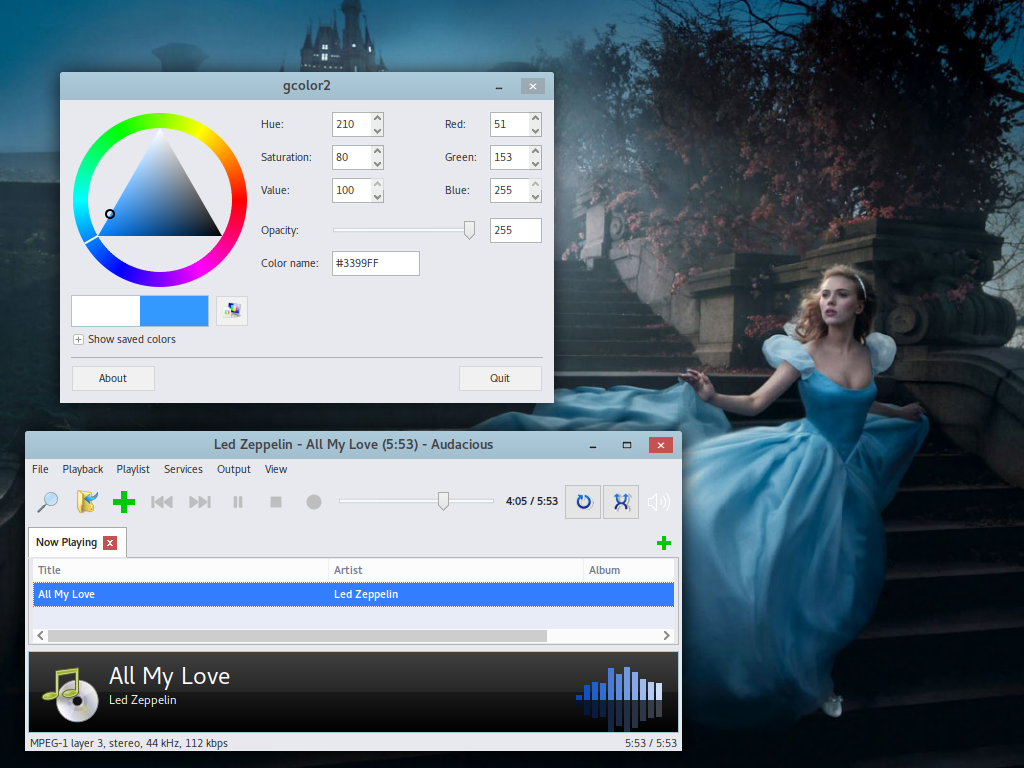The width and height of the screenshot is (1024, 768).
Task: Click the About button in gcolor2
Action: click(113, 378)
